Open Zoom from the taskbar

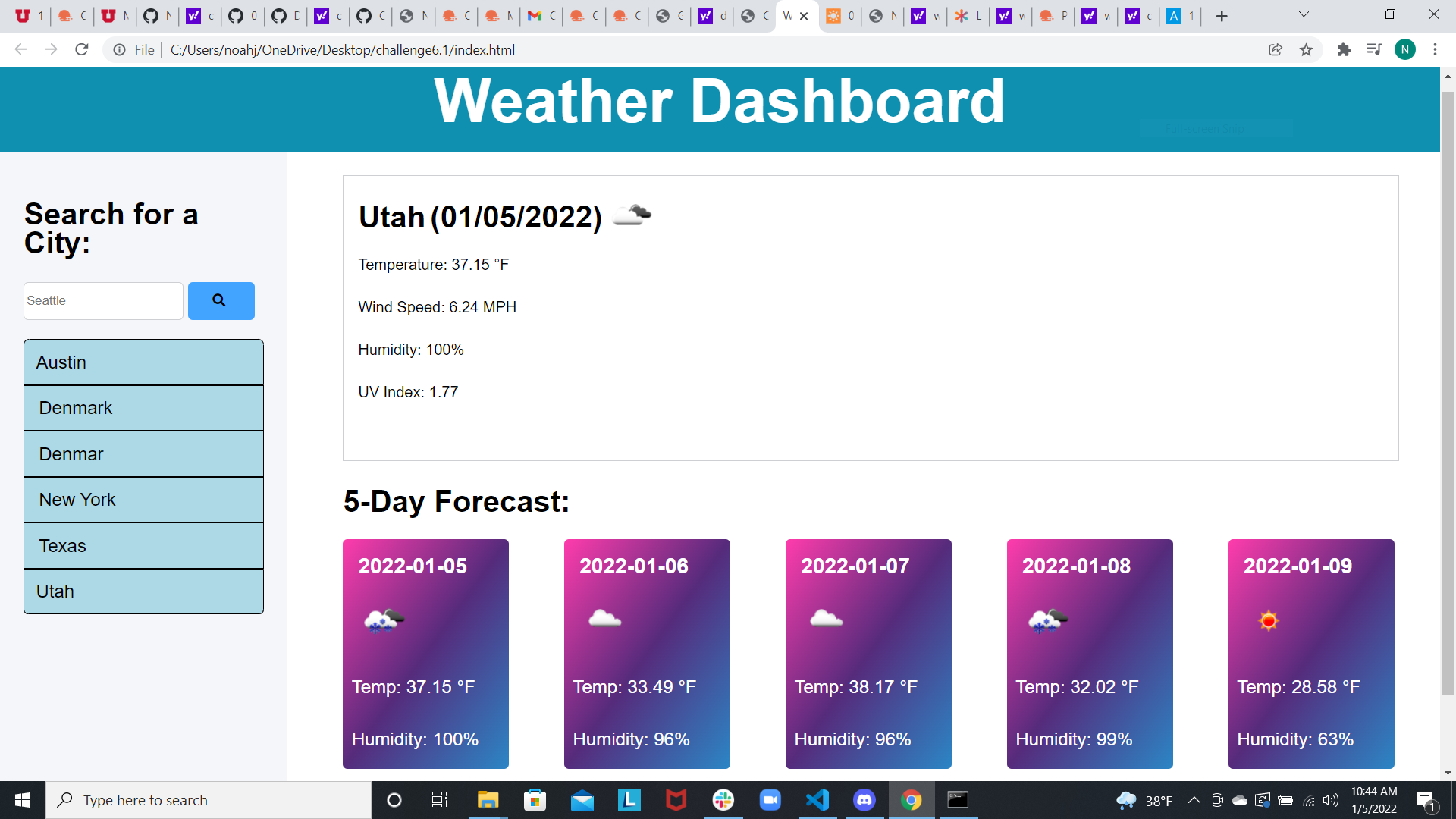[770, 800]
